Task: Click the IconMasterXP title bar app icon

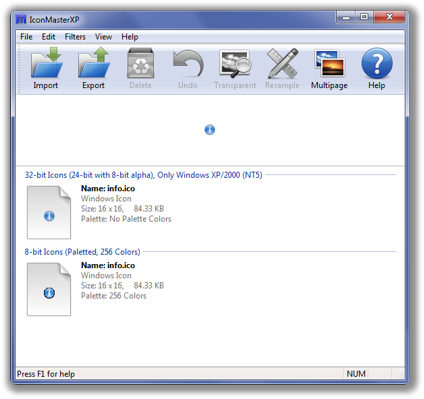Action: point(21,20)
